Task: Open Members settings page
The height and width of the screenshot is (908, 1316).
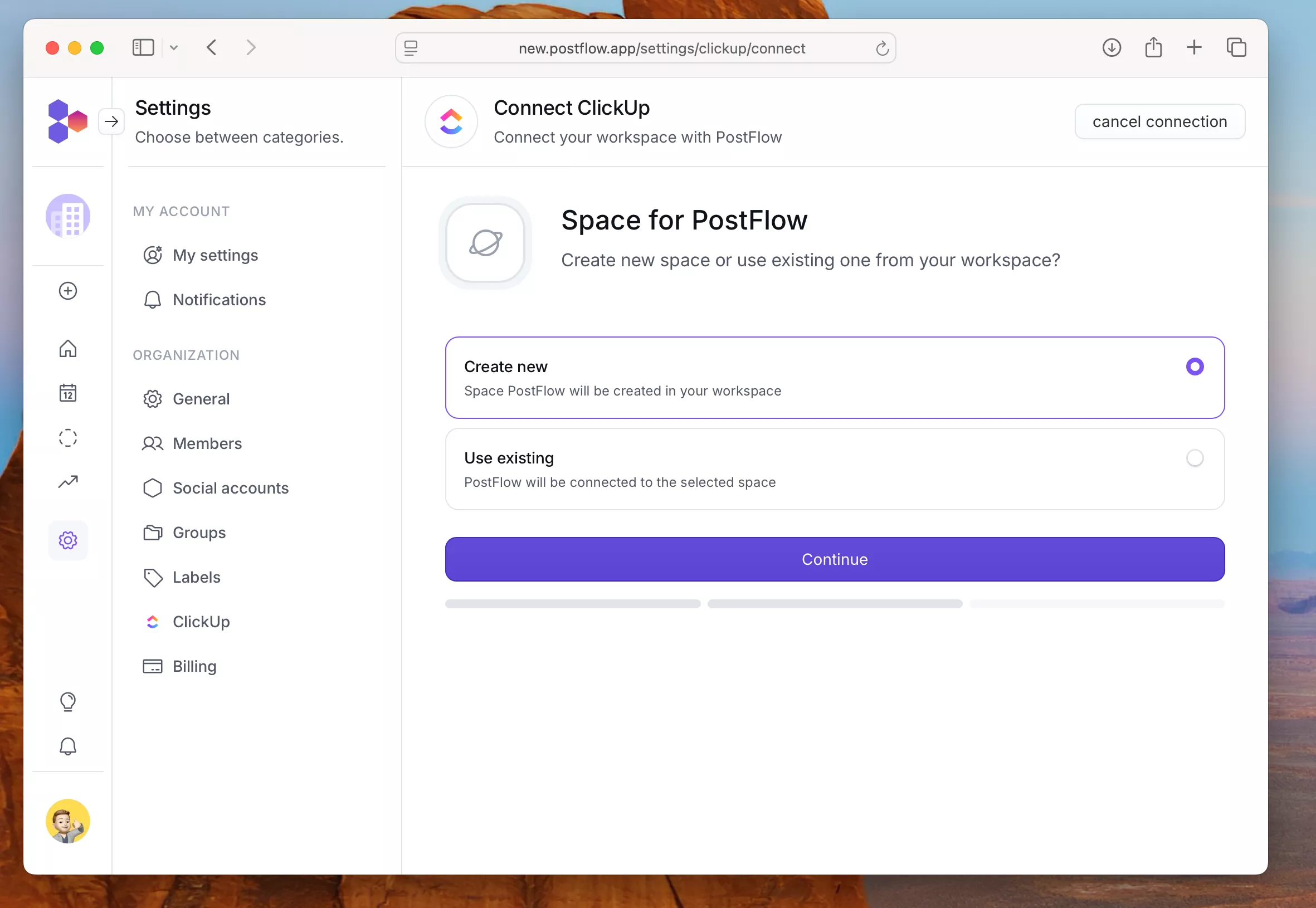Action: pyautogui.click(x=192, y=443)
